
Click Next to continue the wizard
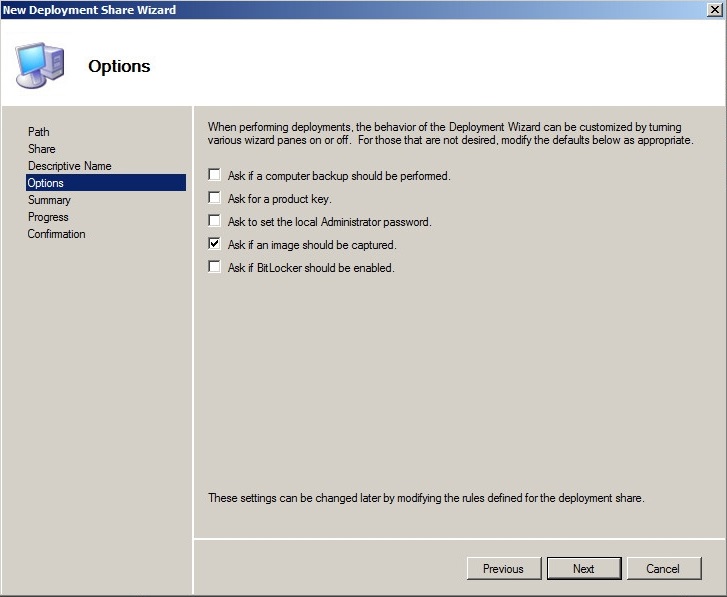[584, 568]
